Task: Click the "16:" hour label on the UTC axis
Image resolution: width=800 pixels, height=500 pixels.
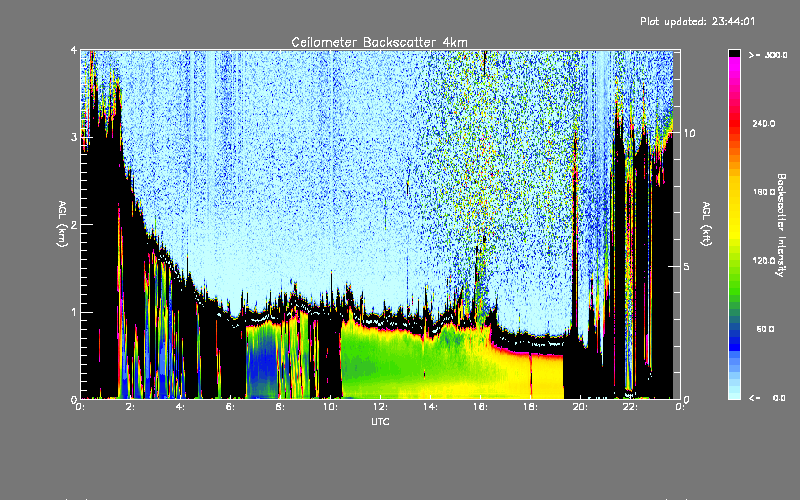Action: 480,407
